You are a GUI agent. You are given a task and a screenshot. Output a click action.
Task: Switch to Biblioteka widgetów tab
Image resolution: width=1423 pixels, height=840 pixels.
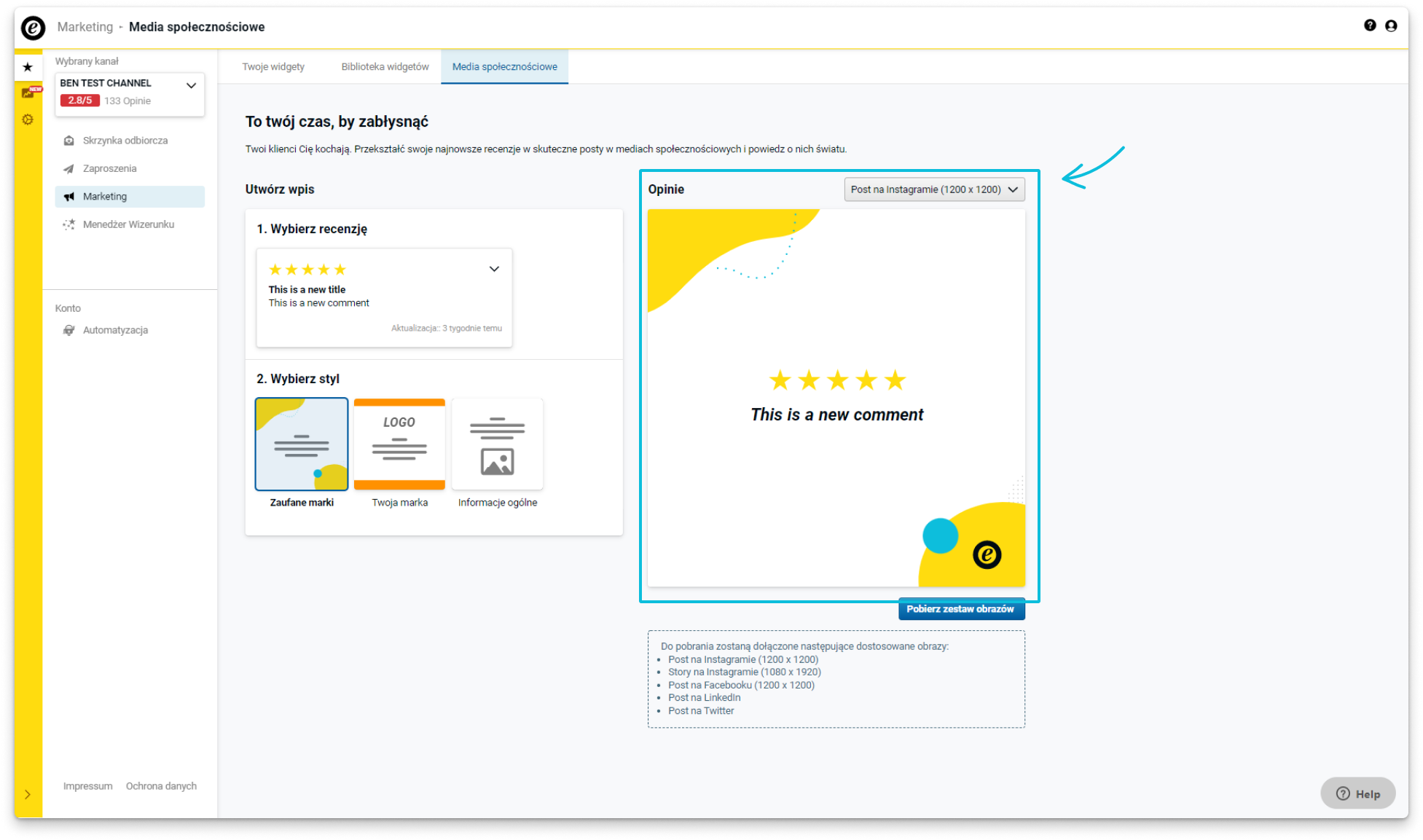pos(385,67)
